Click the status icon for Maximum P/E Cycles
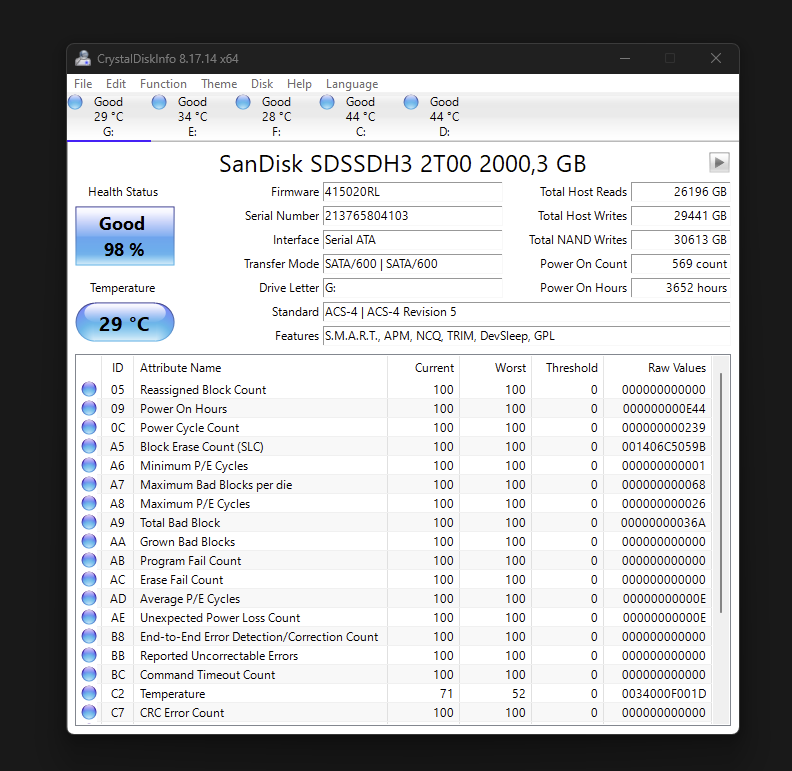 point(89,503)
